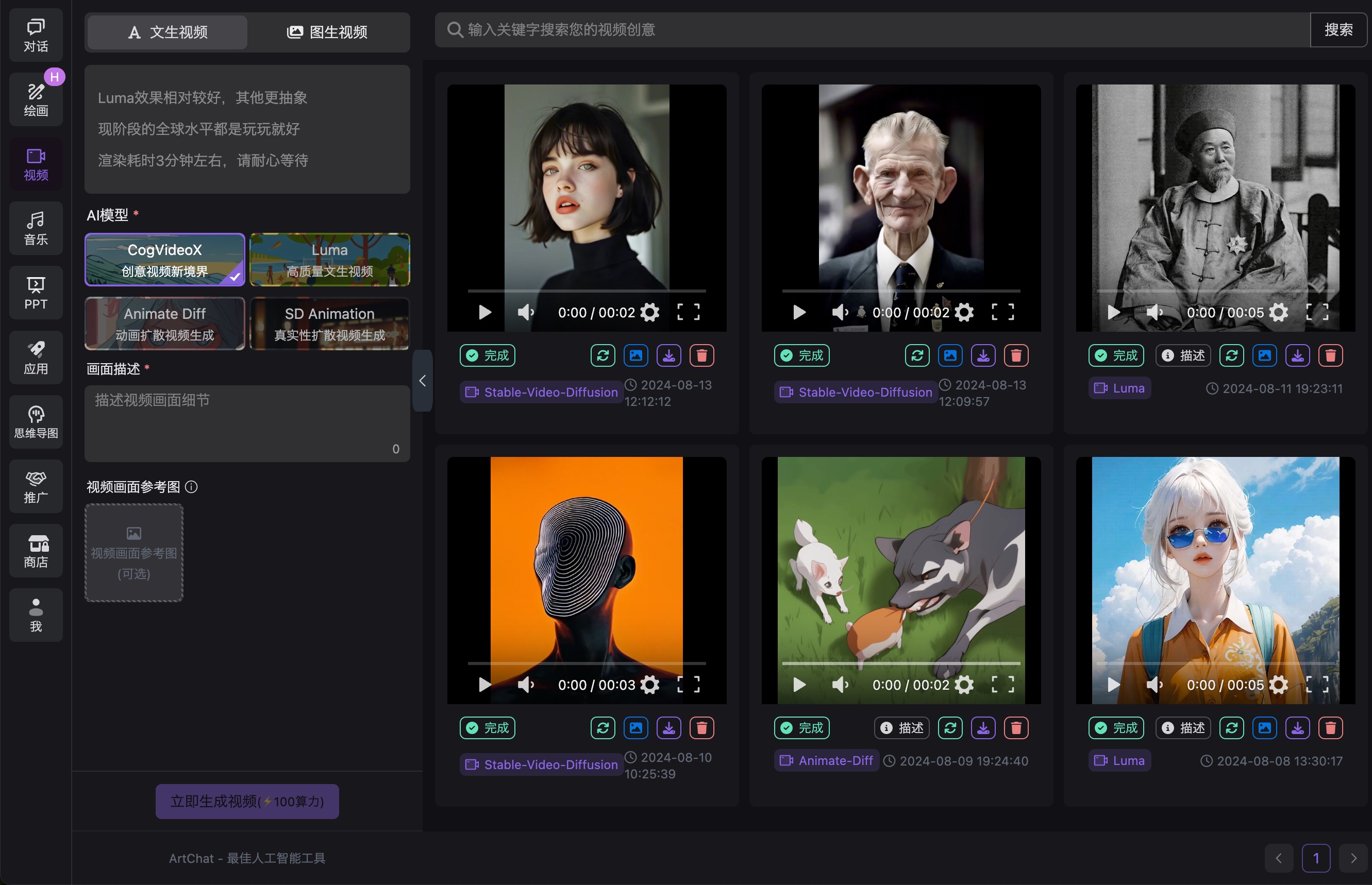This screenshot has height=885, width=1372.
Task: Click the info icon beside 视频画面参考图
Action: tap(192, 487)
